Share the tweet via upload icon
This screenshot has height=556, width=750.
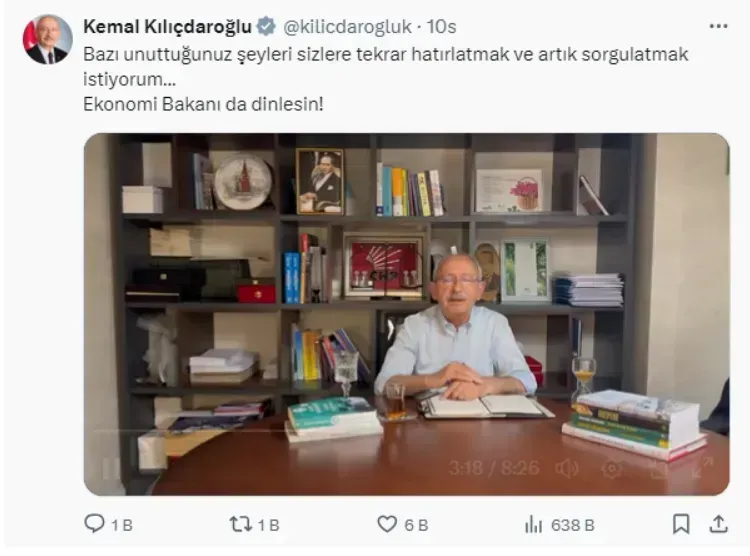click(x=718, y=524)
